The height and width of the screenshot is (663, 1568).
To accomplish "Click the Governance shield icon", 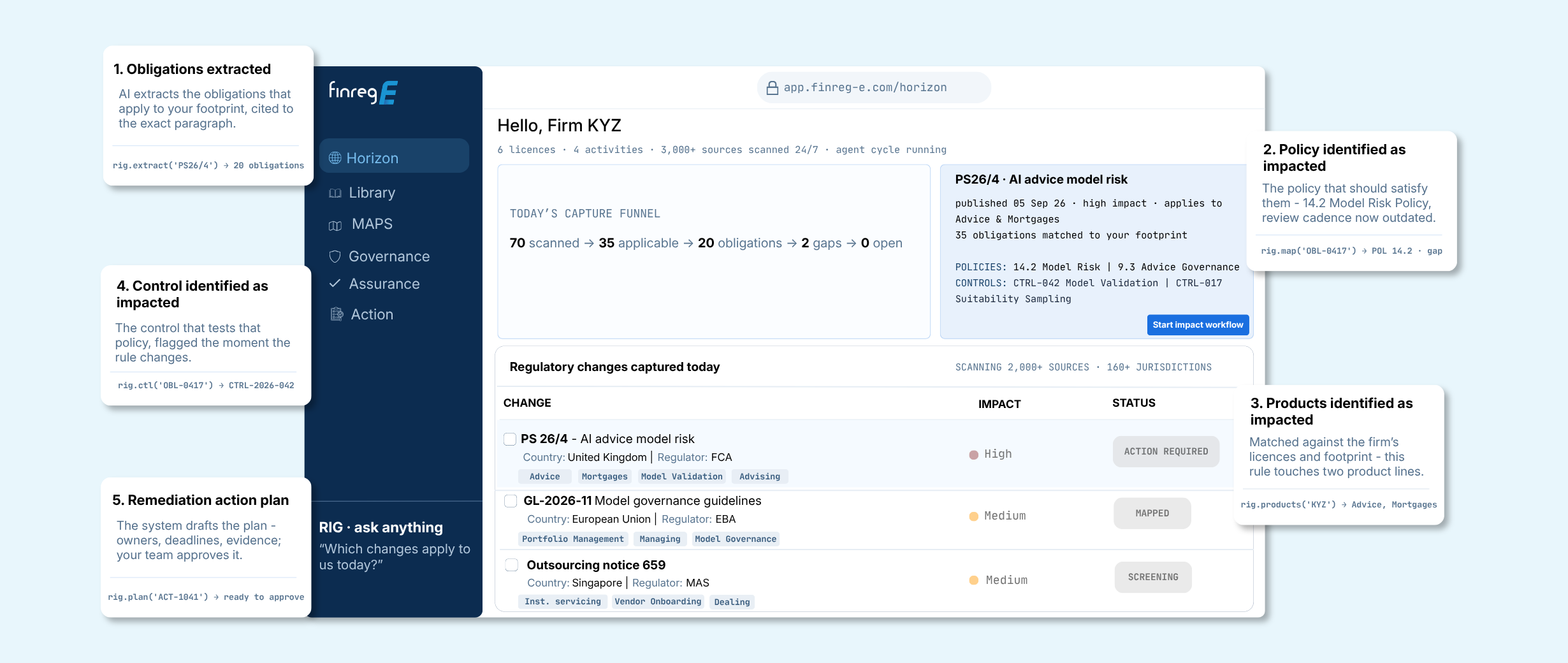I will 335,256.
